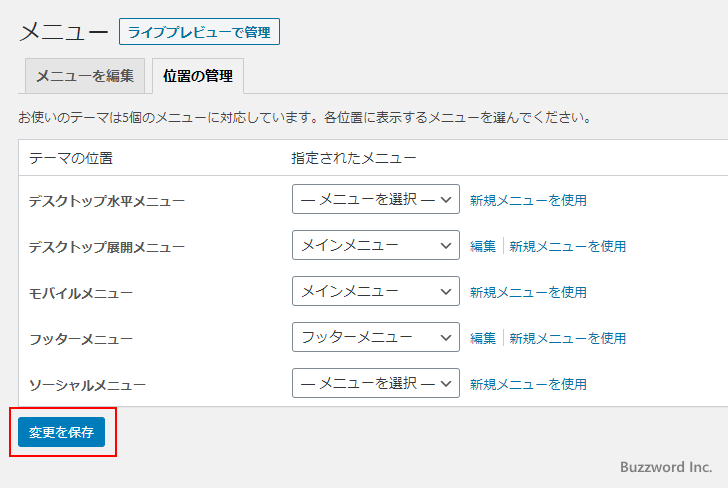Switch to the メニューを編集 tab
The width and height of the screenshot is (728, 488).
pyautogui.click(x=85, y=76)
